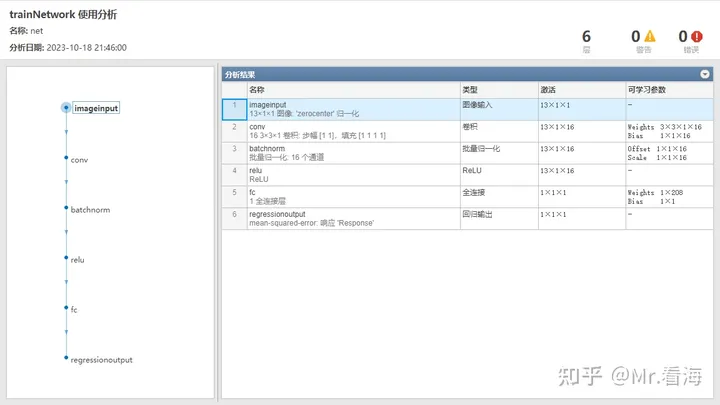Click the errors count 0
720x405 pixels.
coord(683,36)
